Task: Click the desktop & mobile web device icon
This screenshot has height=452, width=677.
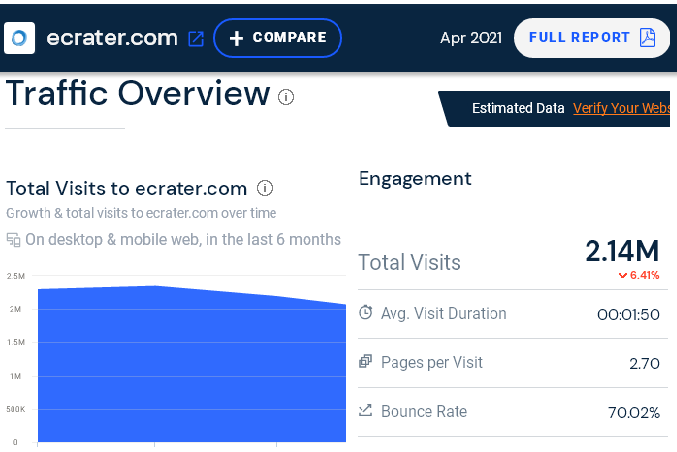Action: click(13, 240)
